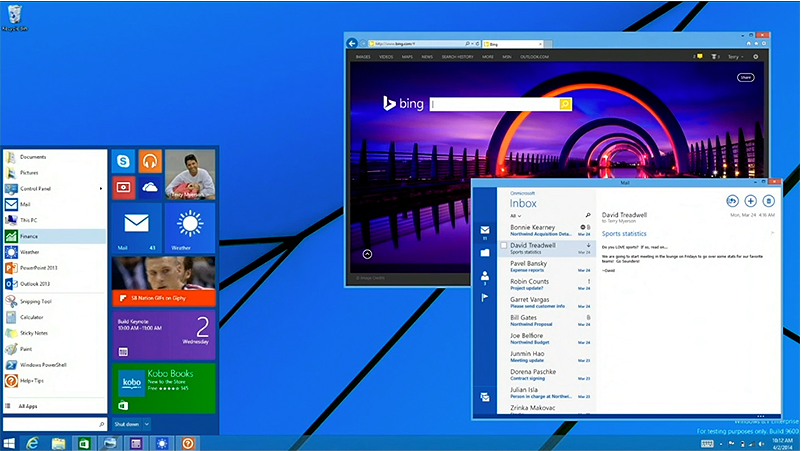Click the IMAGES tab on Bing
Image resolution: width=801 pixels, height=451 pixels.
(x=363, y=57)
